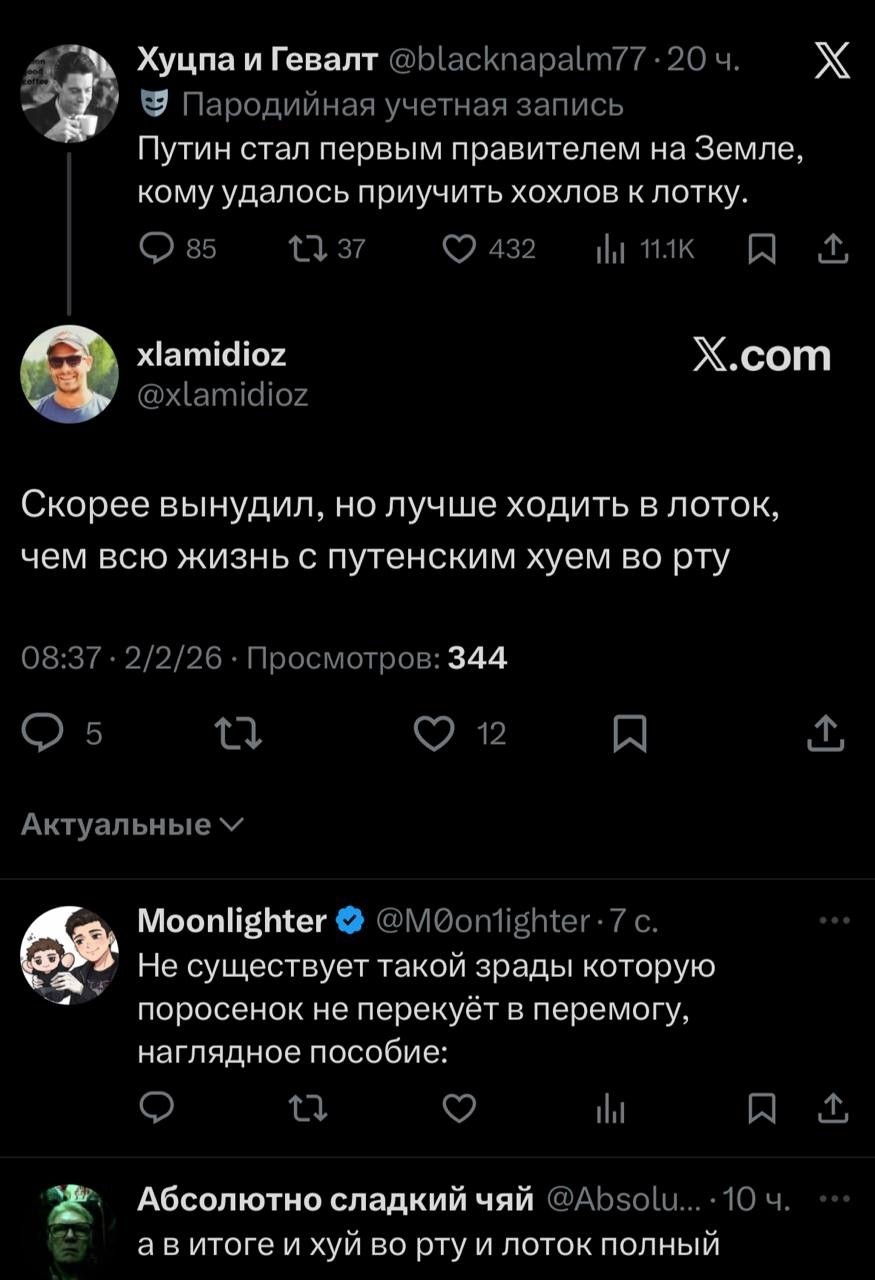Open the @xlamidioz profile handle
The height and width of the screenshot is (1280, 875).
[220, 396]
